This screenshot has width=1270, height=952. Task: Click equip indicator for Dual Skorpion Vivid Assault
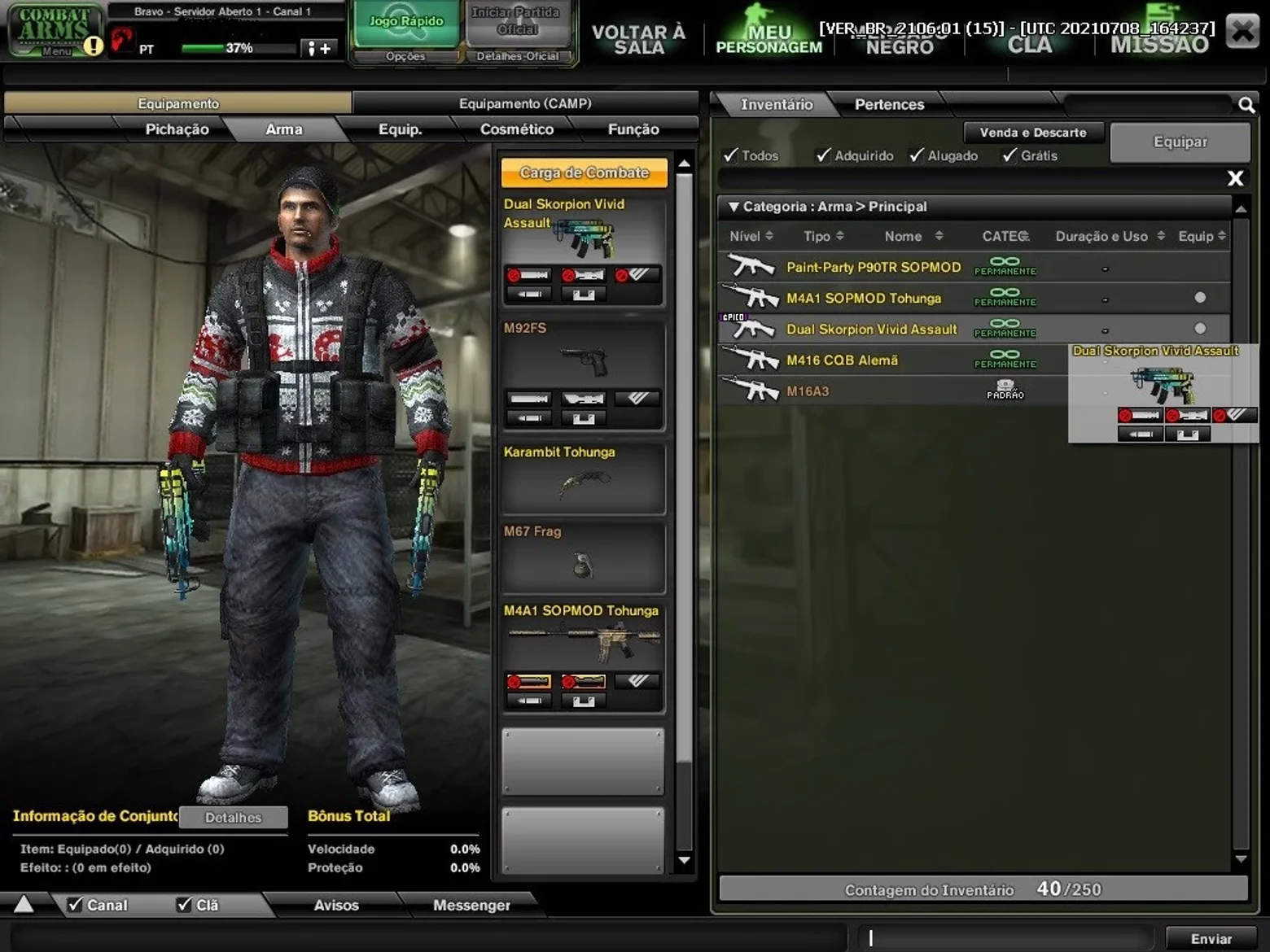1200,328
